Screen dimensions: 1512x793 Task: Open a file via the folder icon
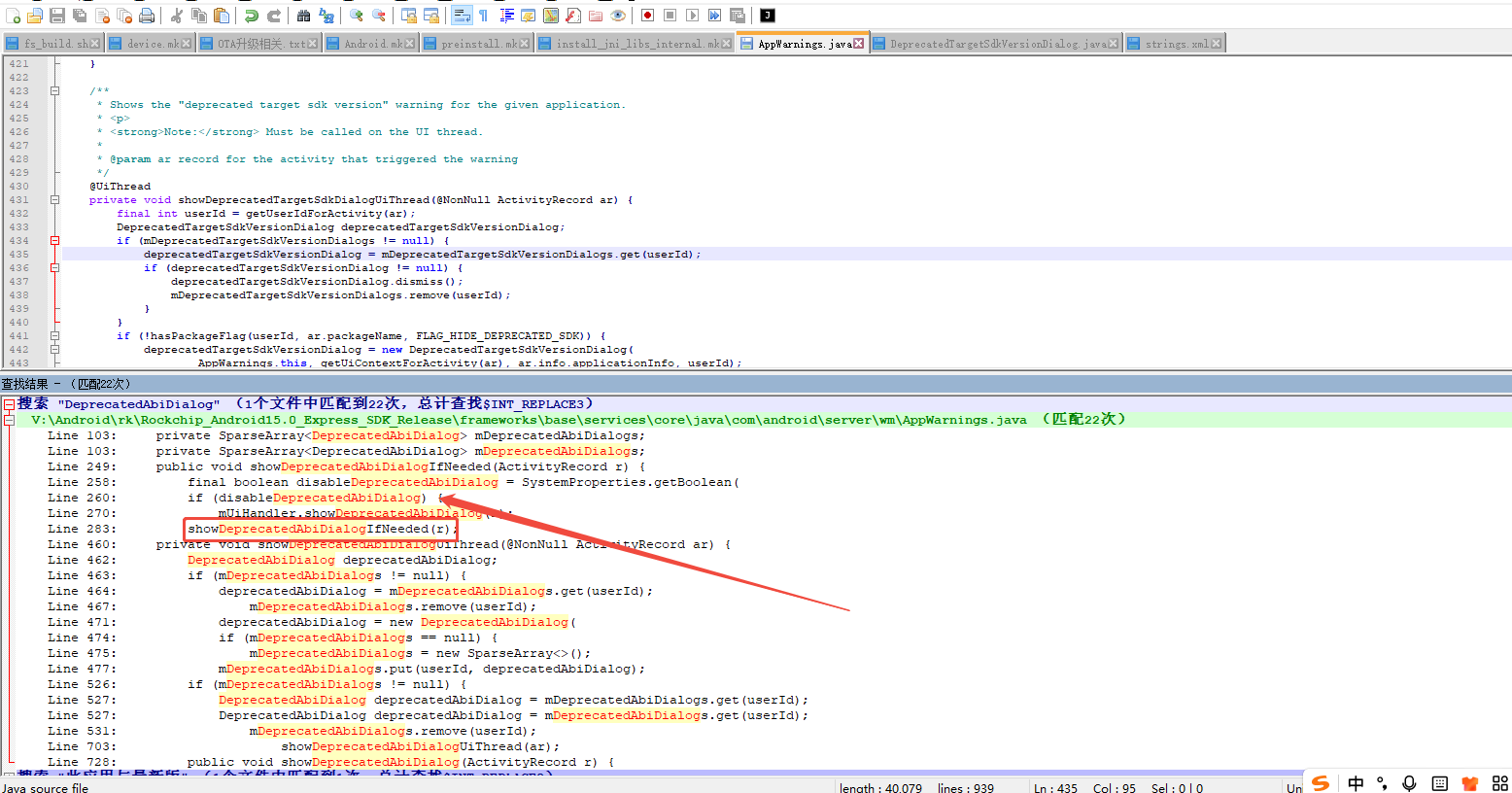coord(34,16)
